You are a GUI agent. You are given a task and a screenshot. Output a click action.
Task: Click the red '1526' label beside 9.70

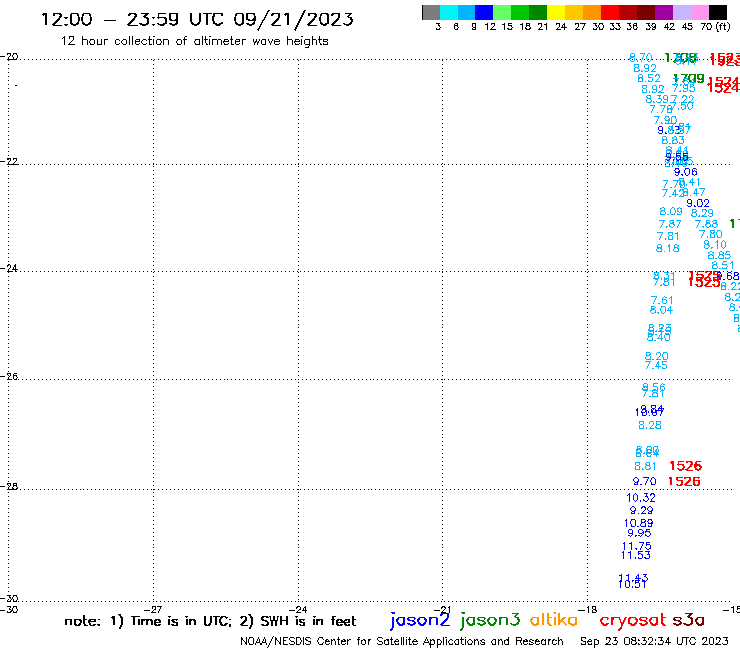coord(684,481)
